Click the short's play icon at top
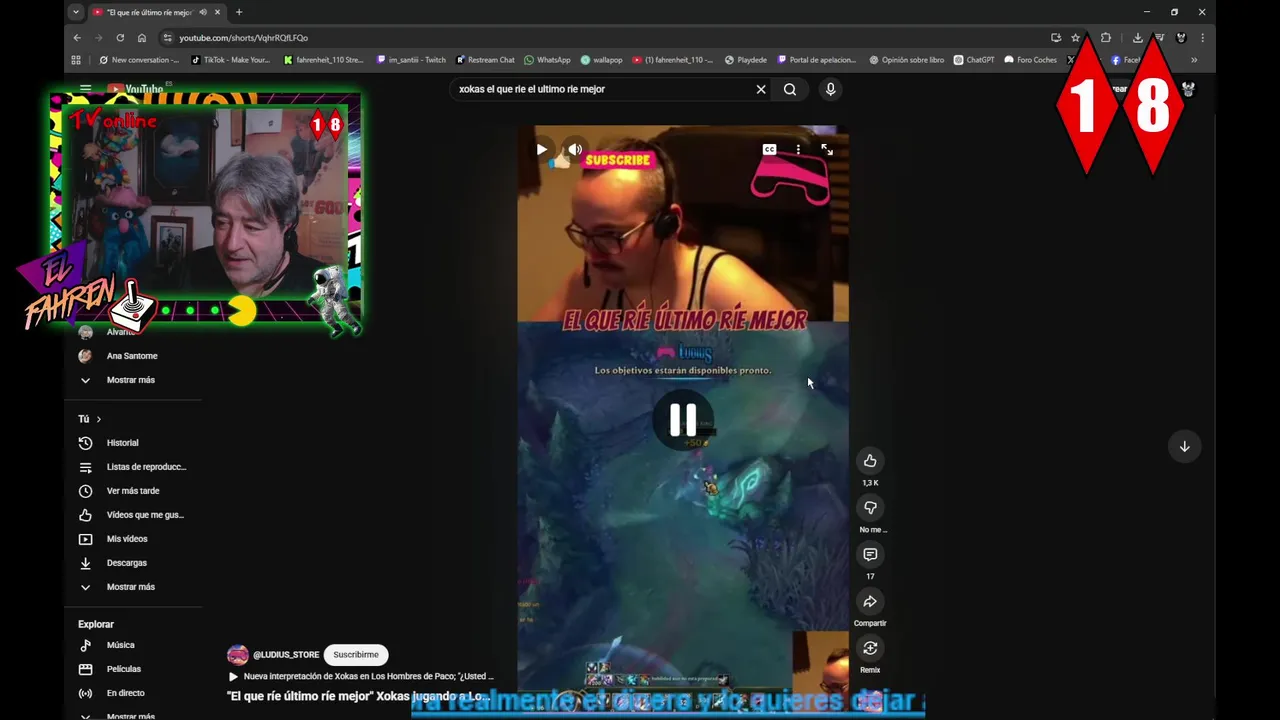Viewport: 1280px width, 720px height. [x=542, y=150]
